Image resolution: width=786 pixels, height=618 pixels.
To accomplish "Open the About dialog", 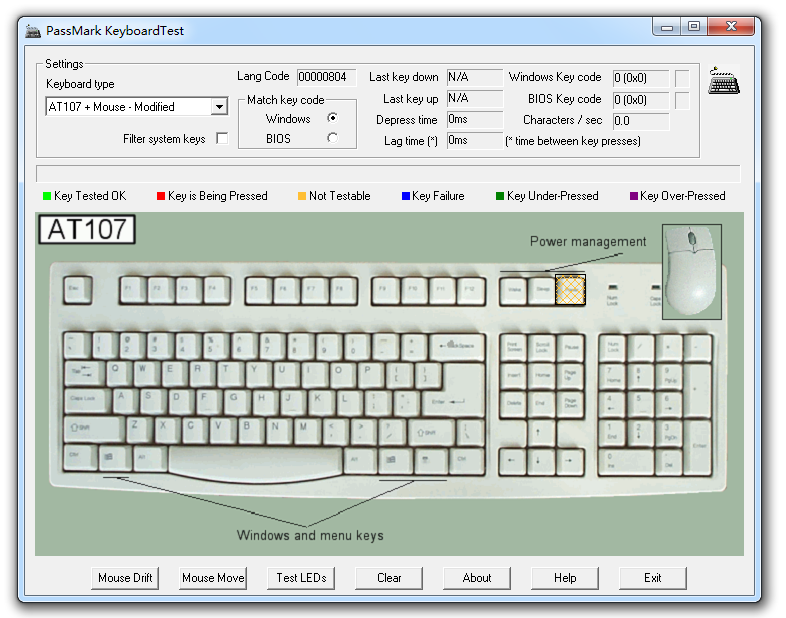I will [x=477, y=578].
